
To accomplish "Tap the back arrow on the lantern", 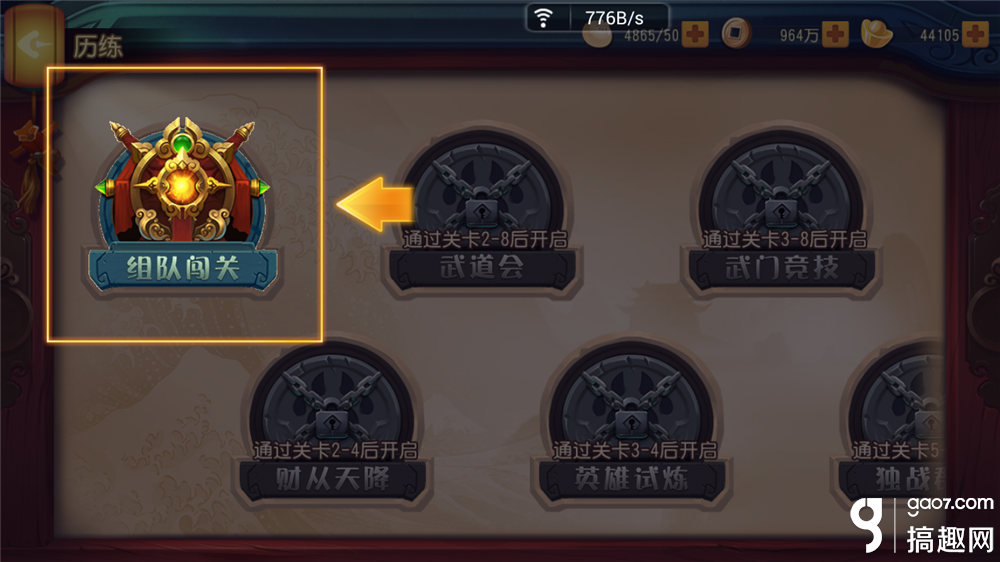I will point(34,45).
